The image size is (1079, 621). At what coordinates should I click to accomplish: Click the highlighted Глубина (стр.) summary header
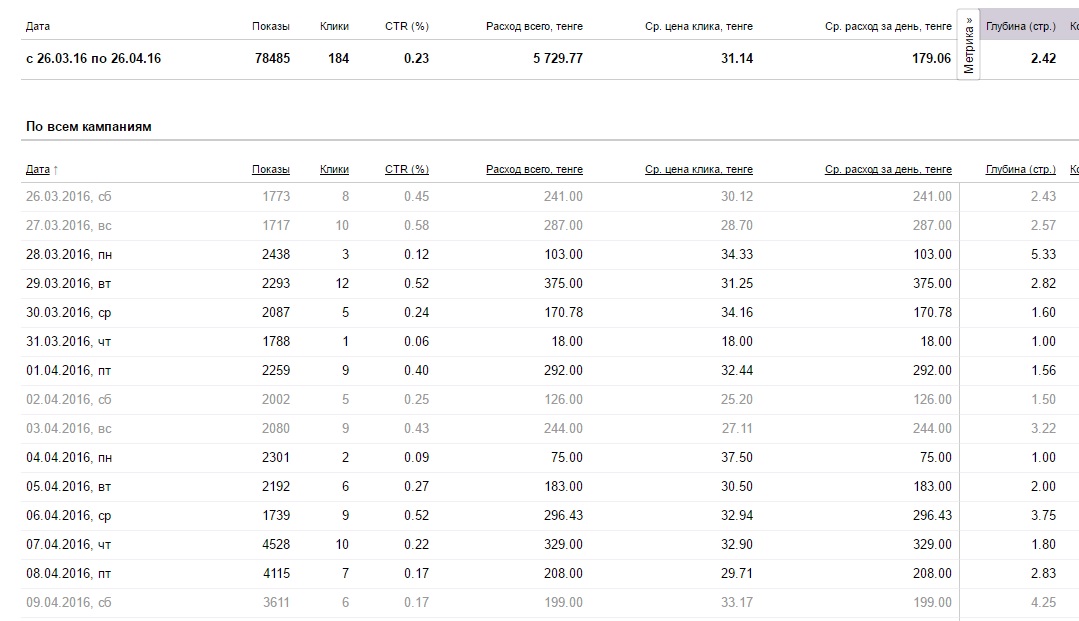coord(1020,27)
